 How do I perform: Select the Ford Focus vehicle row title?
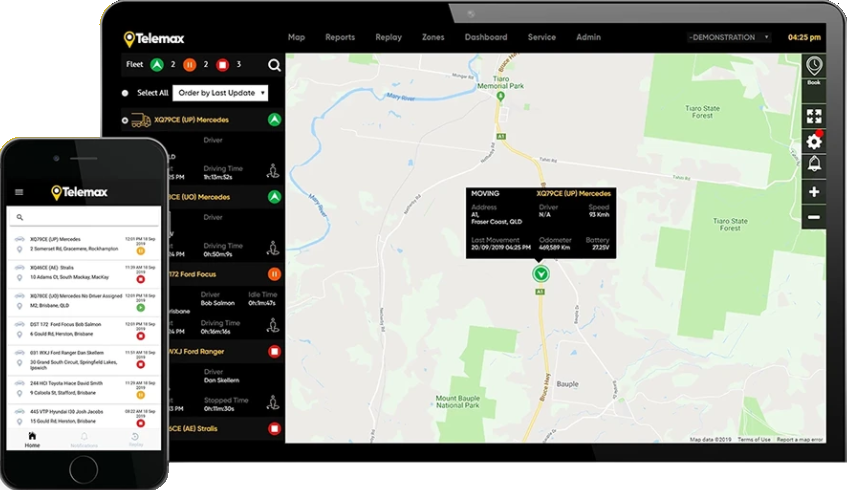click(192, 274)
